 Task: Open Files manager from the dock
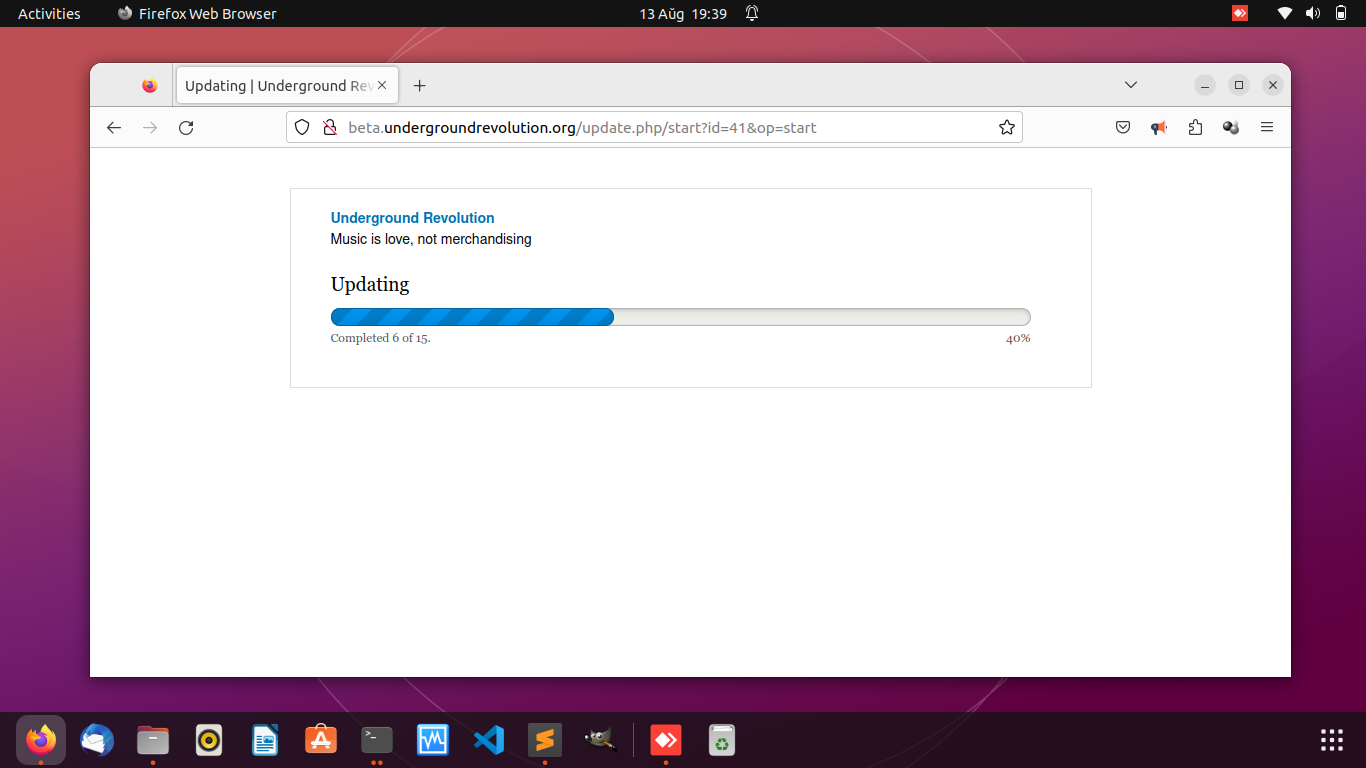pyautogui.click(x=153, y=740)
